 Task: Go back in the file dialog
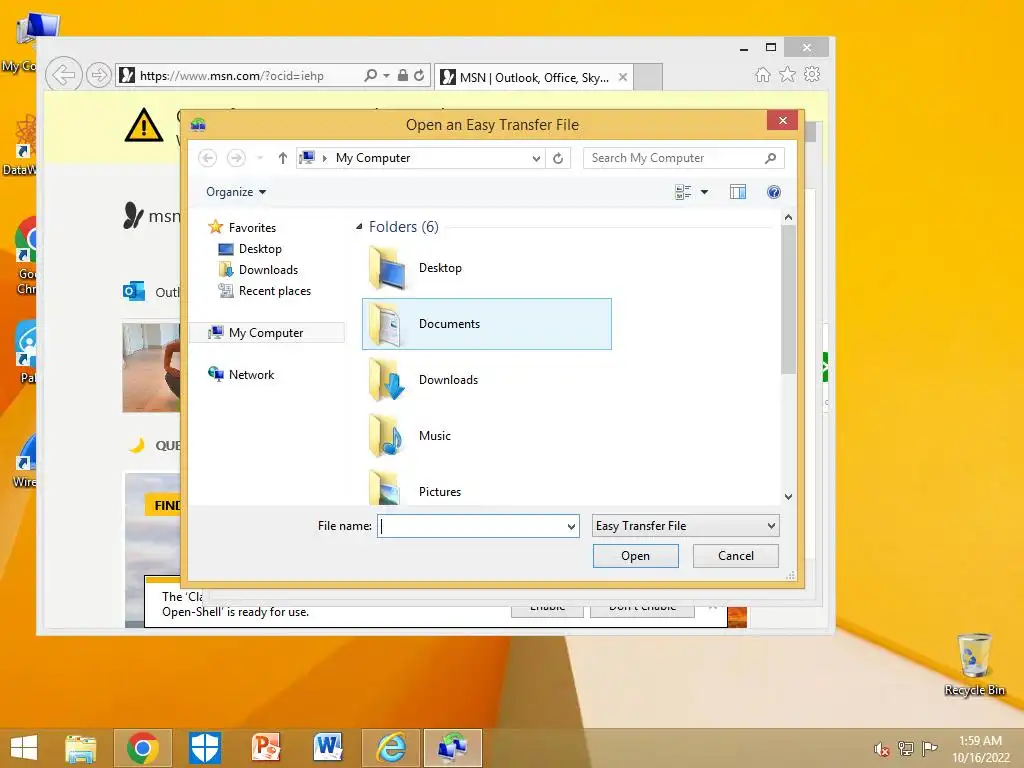(208, 158)
